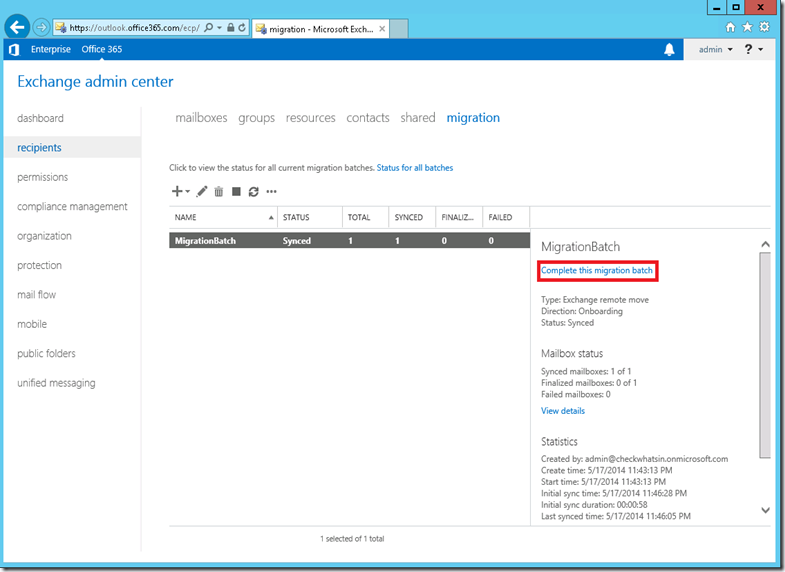This screenshot has width=785, height=572.
Task: Select the MigrationBatch row
Action: coord(349,241)
